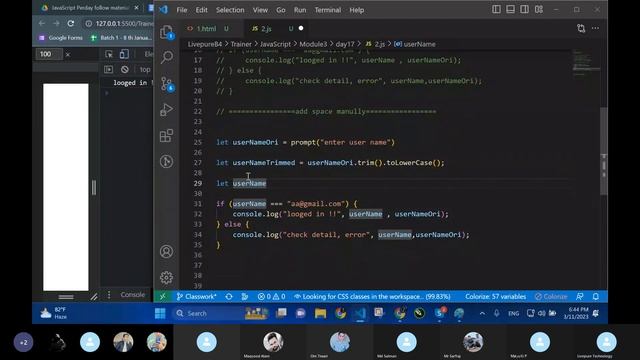
Task: Click the remote window indicator in status bar
Action: (x=162, y=297)
